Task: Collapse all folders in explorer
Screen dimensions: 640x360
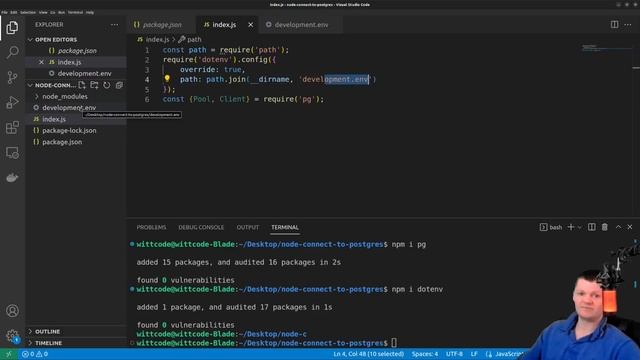Action: [119, 85]
